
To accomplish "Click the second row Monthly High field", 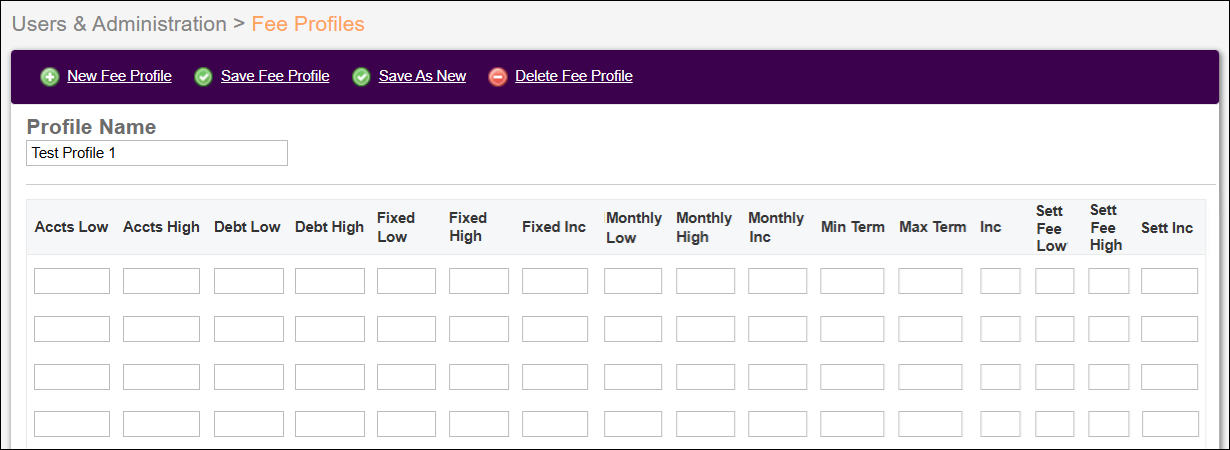I will 706,329.
